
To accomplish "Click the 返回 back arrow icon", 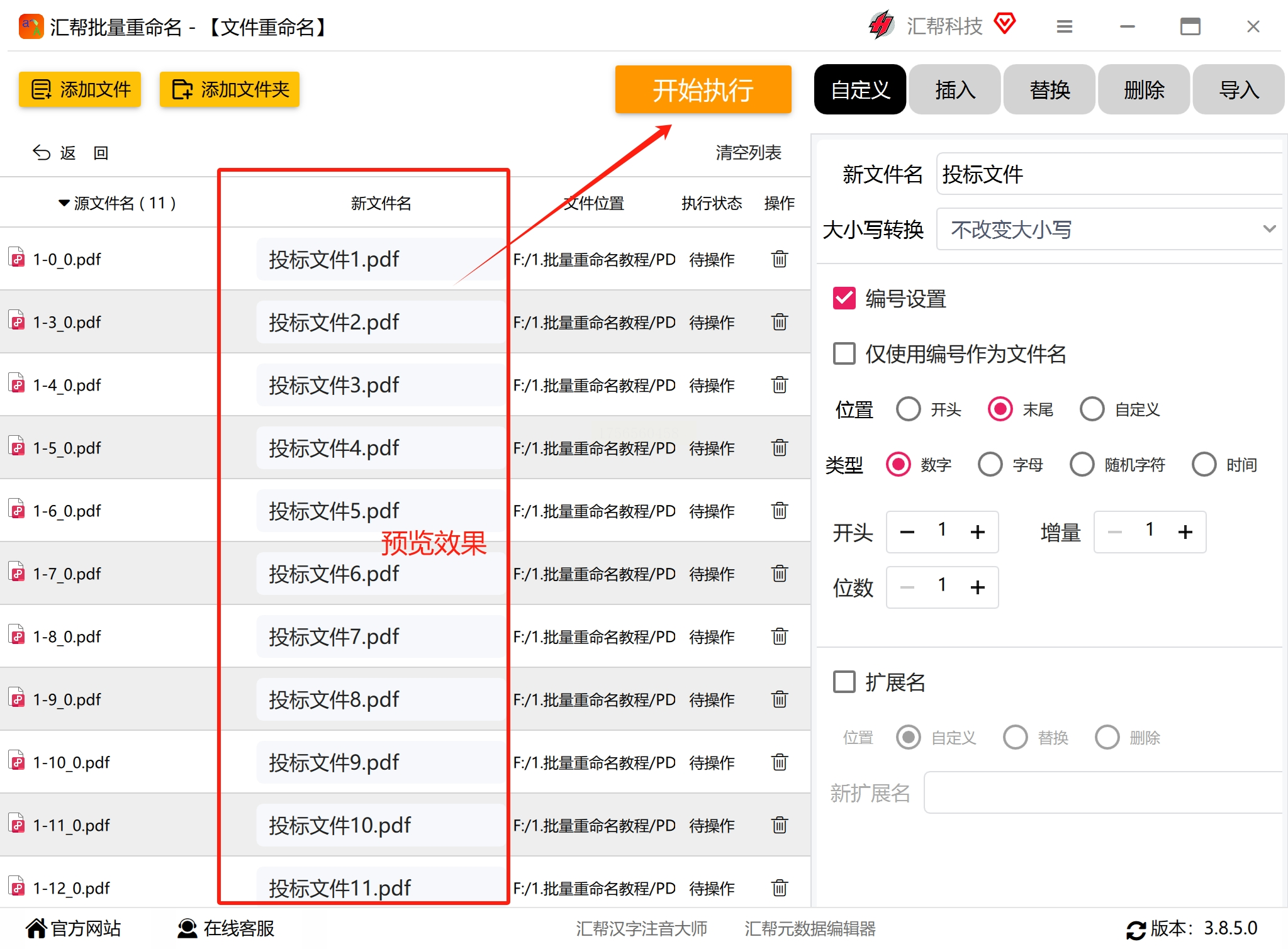I will 42,153.
